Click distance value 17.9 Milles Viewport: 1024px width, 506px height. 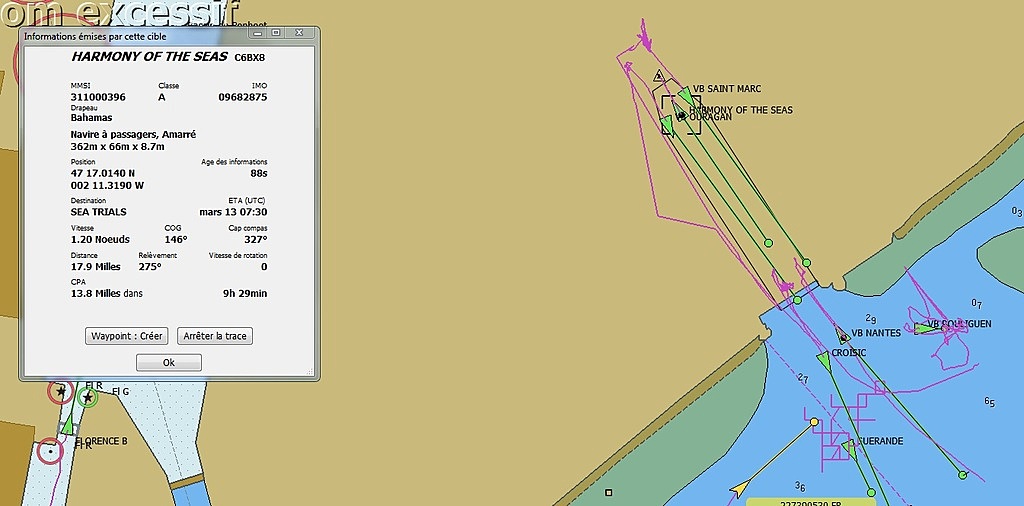[95, 266]
